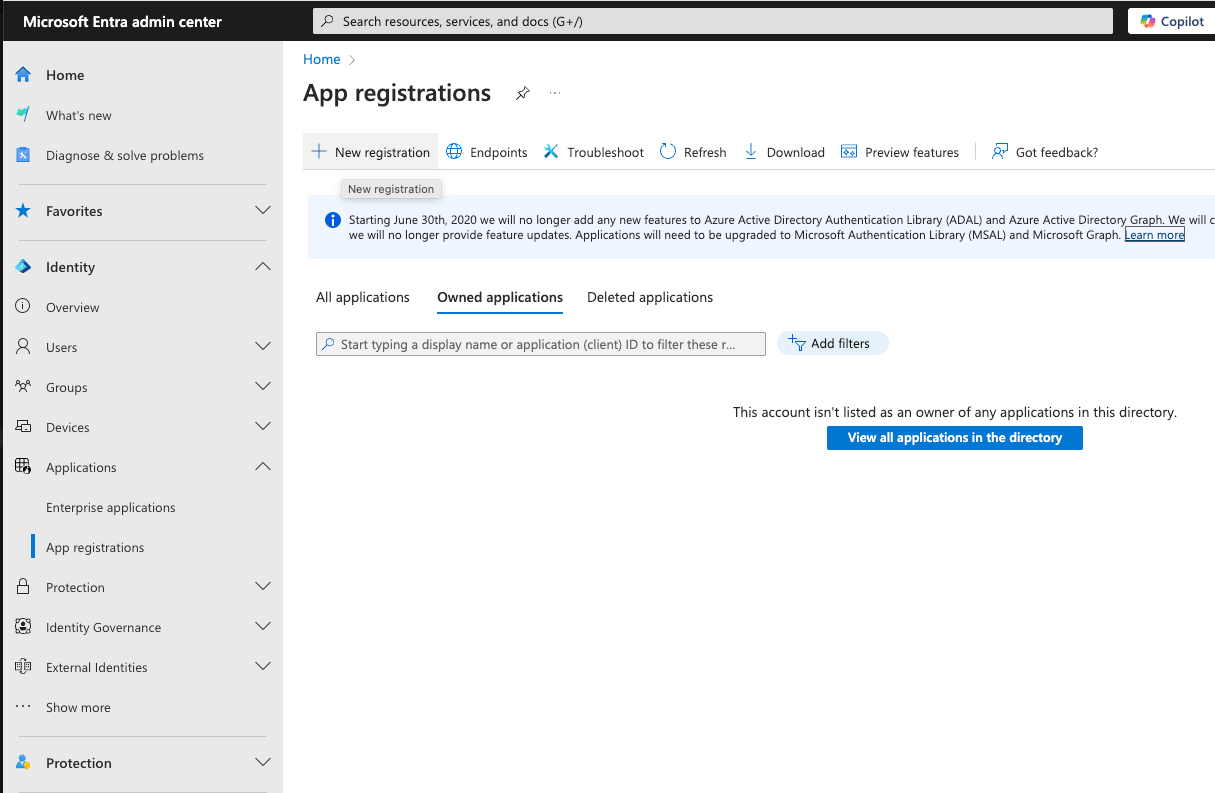Viewport: 1215px width, 793px height.
Task: Expand the Groups chevron
Action: point(263,387)
